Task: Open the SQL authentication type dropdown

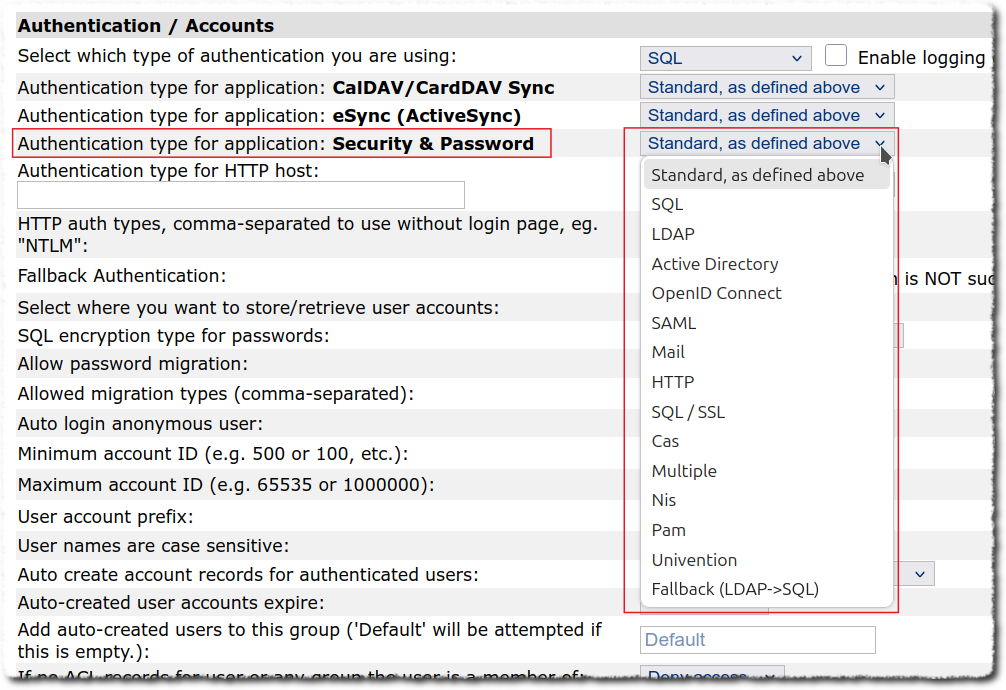Action: (x=725, y=59)
